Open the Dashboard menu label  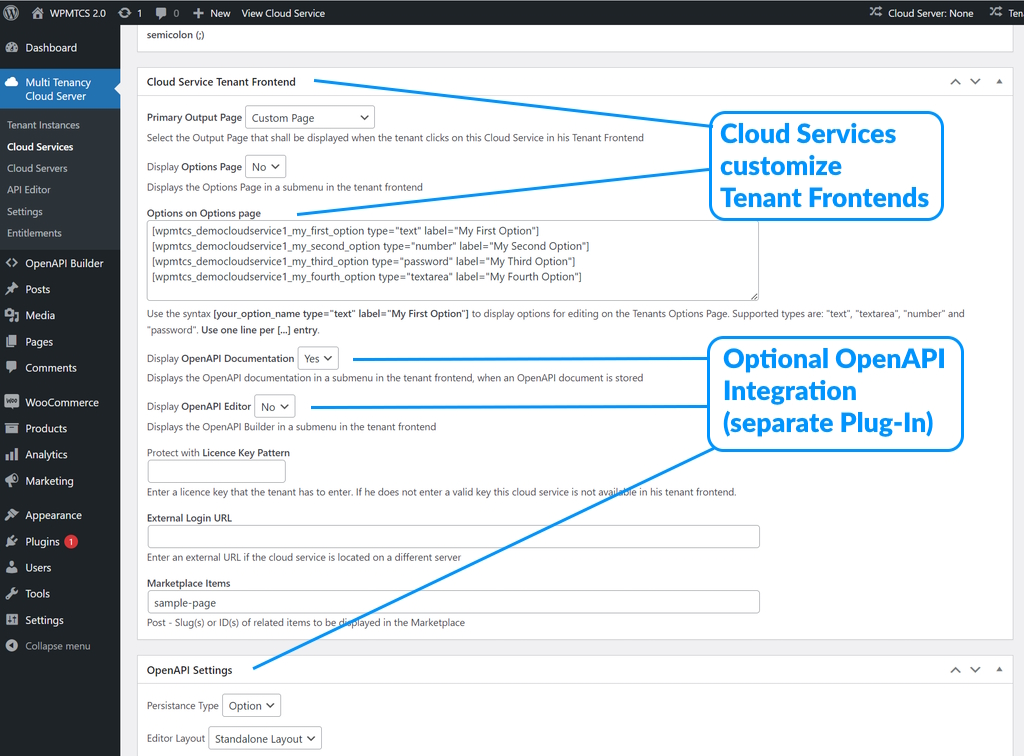(x=51, y=48)
